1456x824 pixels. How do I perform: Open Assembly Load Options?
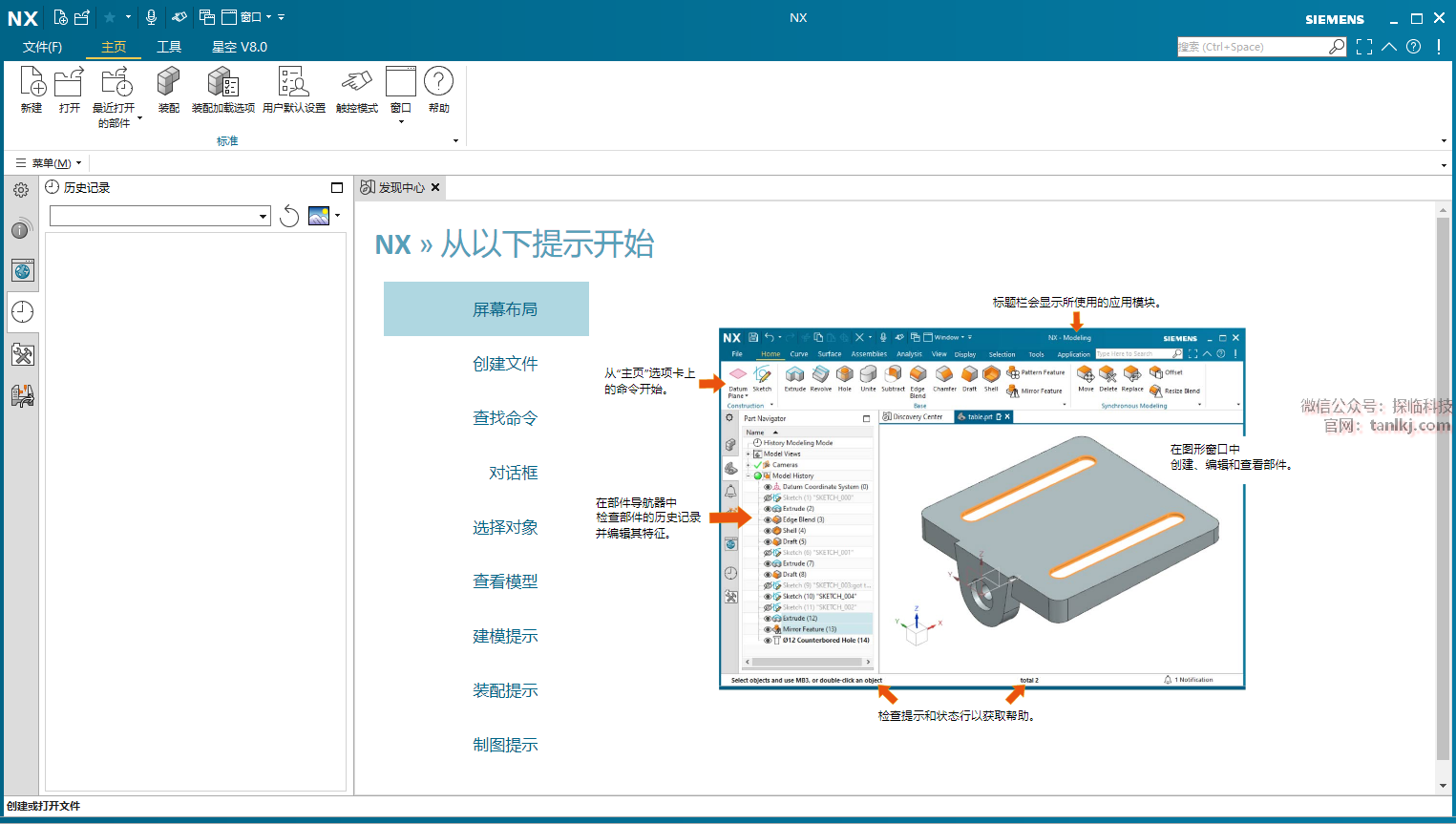[222, 84]
